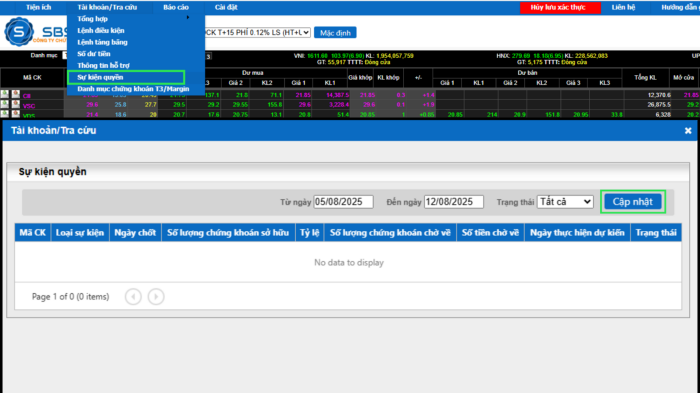This screenshot has height=393, width=700.
Task: Open the Liên hệ link
Action: (x=623, y=7)
